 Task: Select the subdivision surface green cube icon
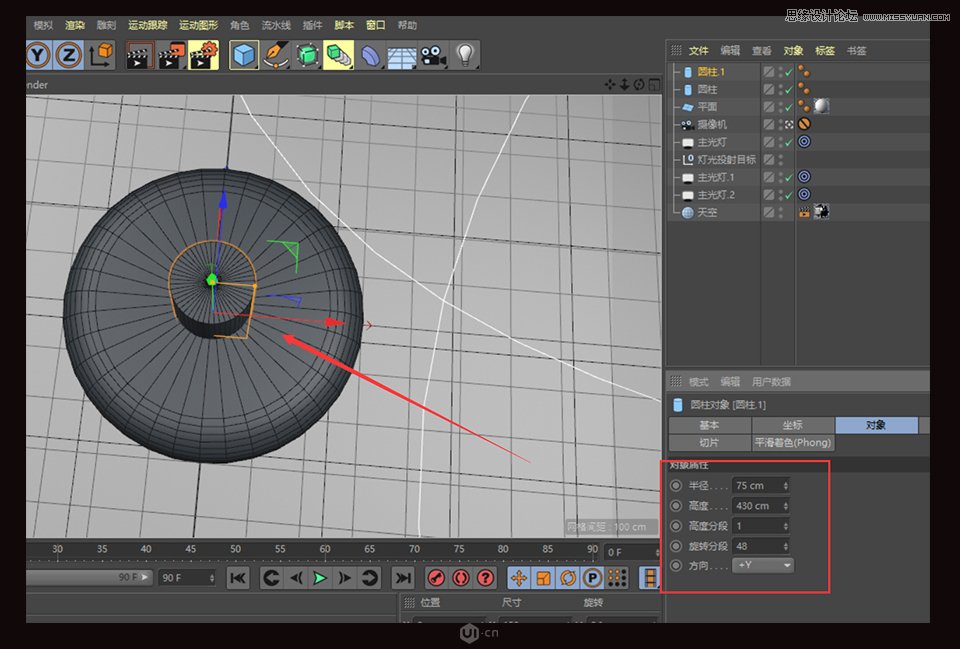307,55
